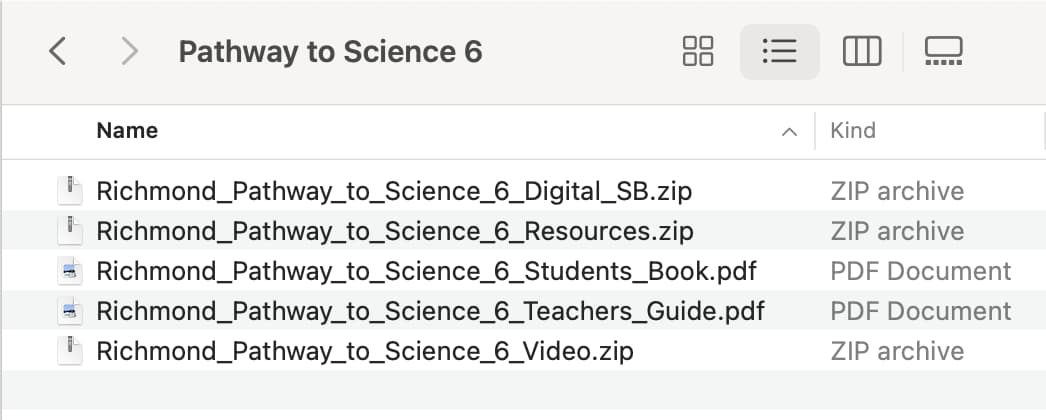Viewport: 1046px width, 420px height.
Task: Click the Students_Book.pdf document icon
Action: (x=69, y=271)
